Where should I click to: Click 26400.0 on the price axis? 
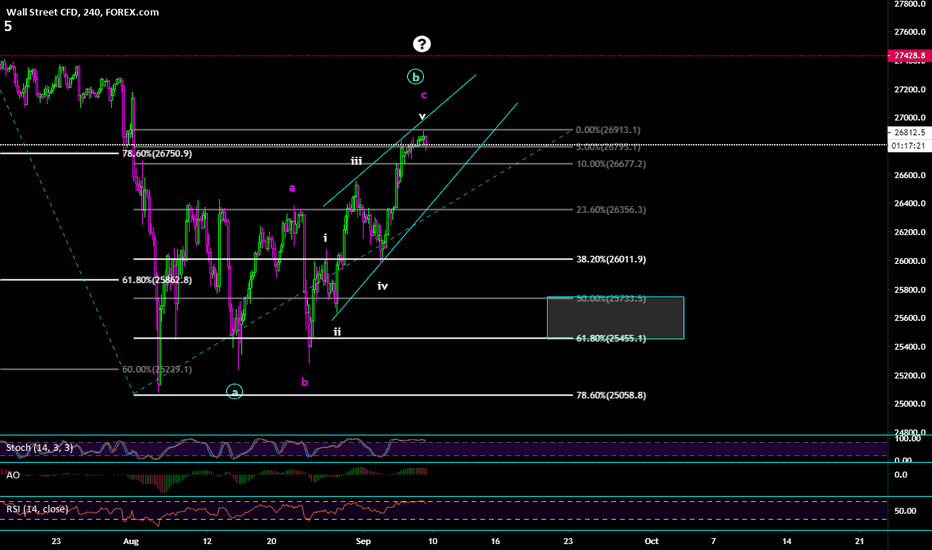pyautogui.click(x=910, y=203)
